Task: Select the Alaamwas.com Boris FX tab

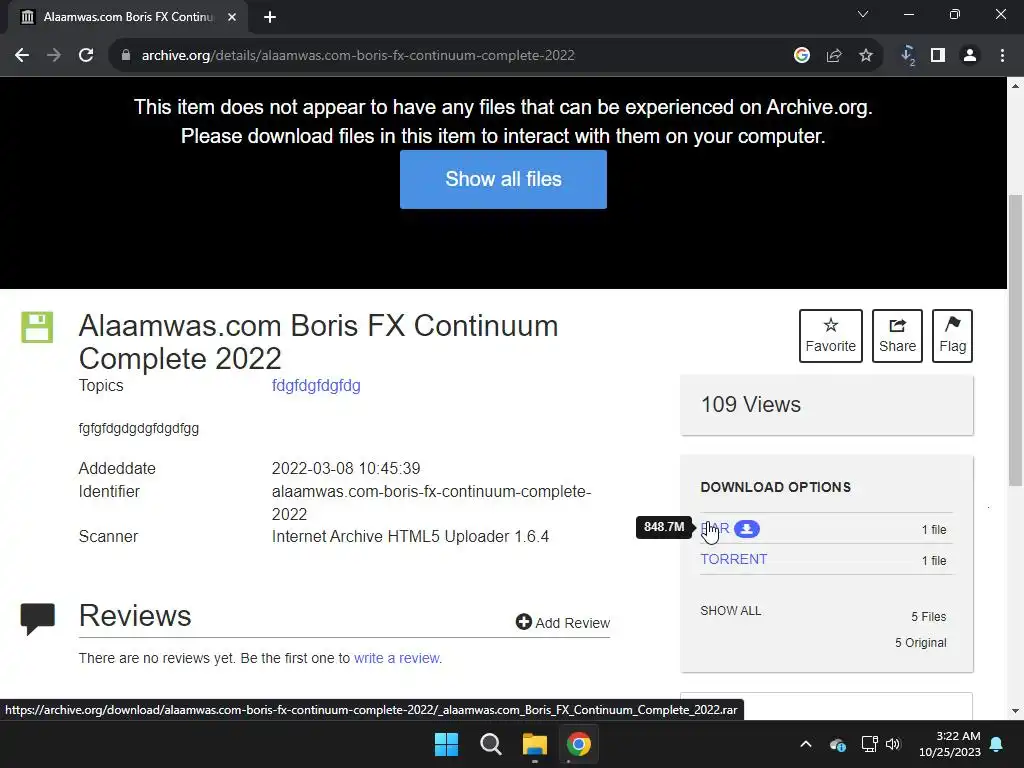Action: [x=128, y=17]
